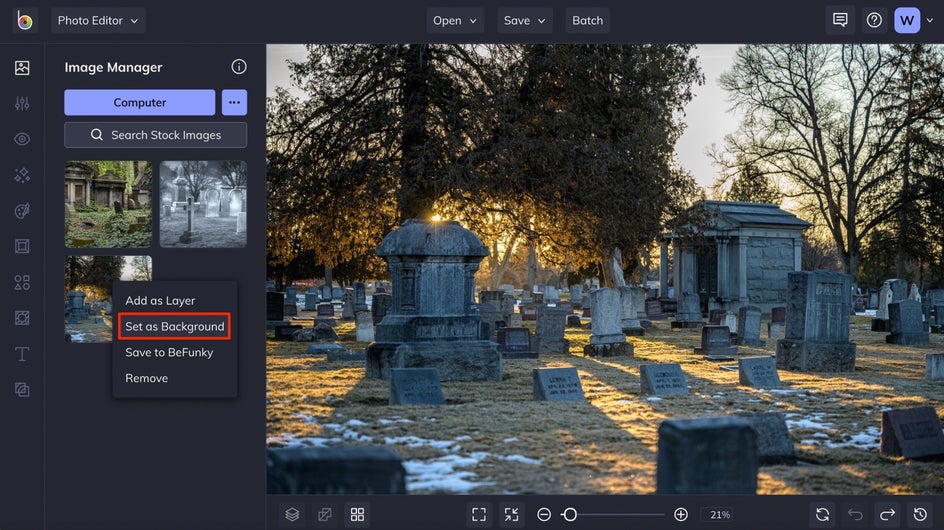This screenshot has height=530, width=944.
Task: Undo the last action
Action: click(855, 514)
